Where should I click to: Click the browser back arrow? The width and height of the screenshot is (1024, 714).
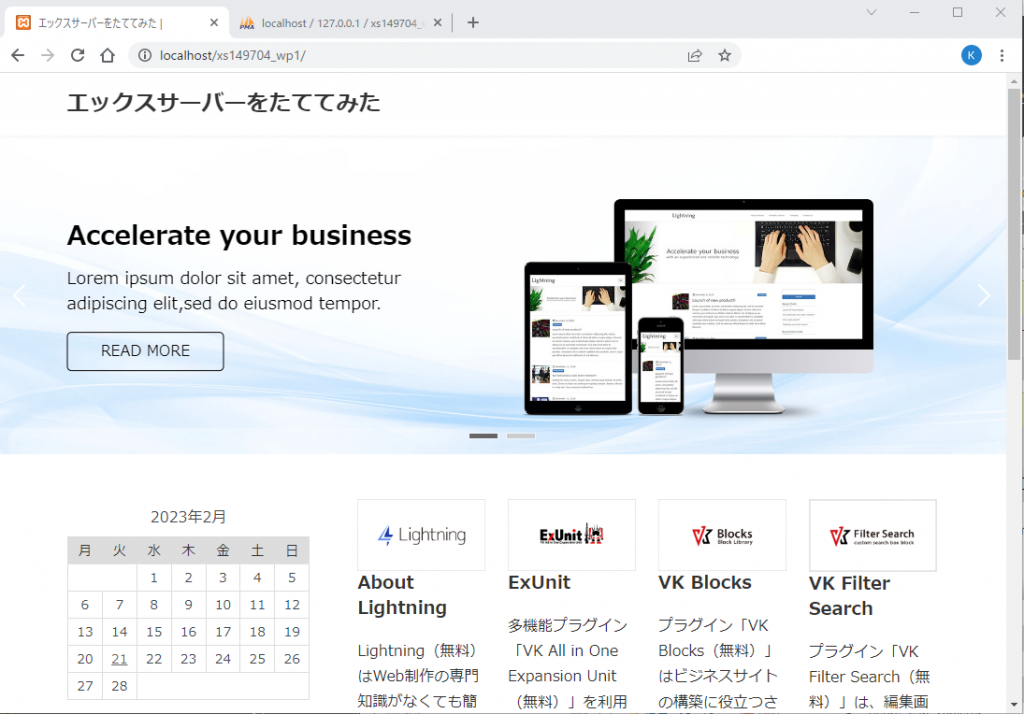(17, 56)
